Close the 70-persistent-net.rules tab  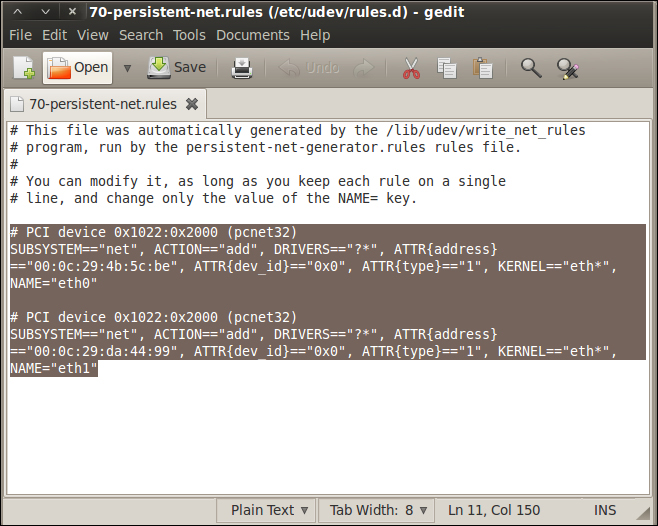[192, 104]
